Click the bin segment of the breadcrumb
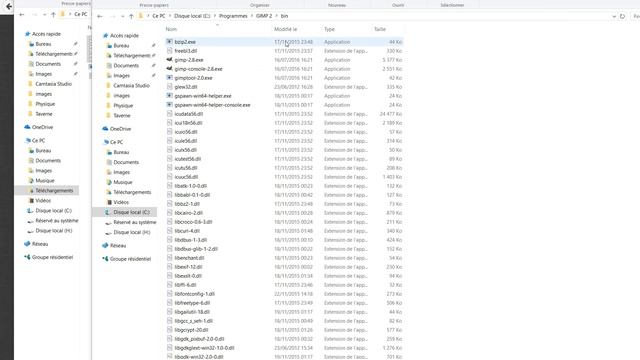Image resolution: width=640 pixels, height=360 pixels. click(284, 16)
